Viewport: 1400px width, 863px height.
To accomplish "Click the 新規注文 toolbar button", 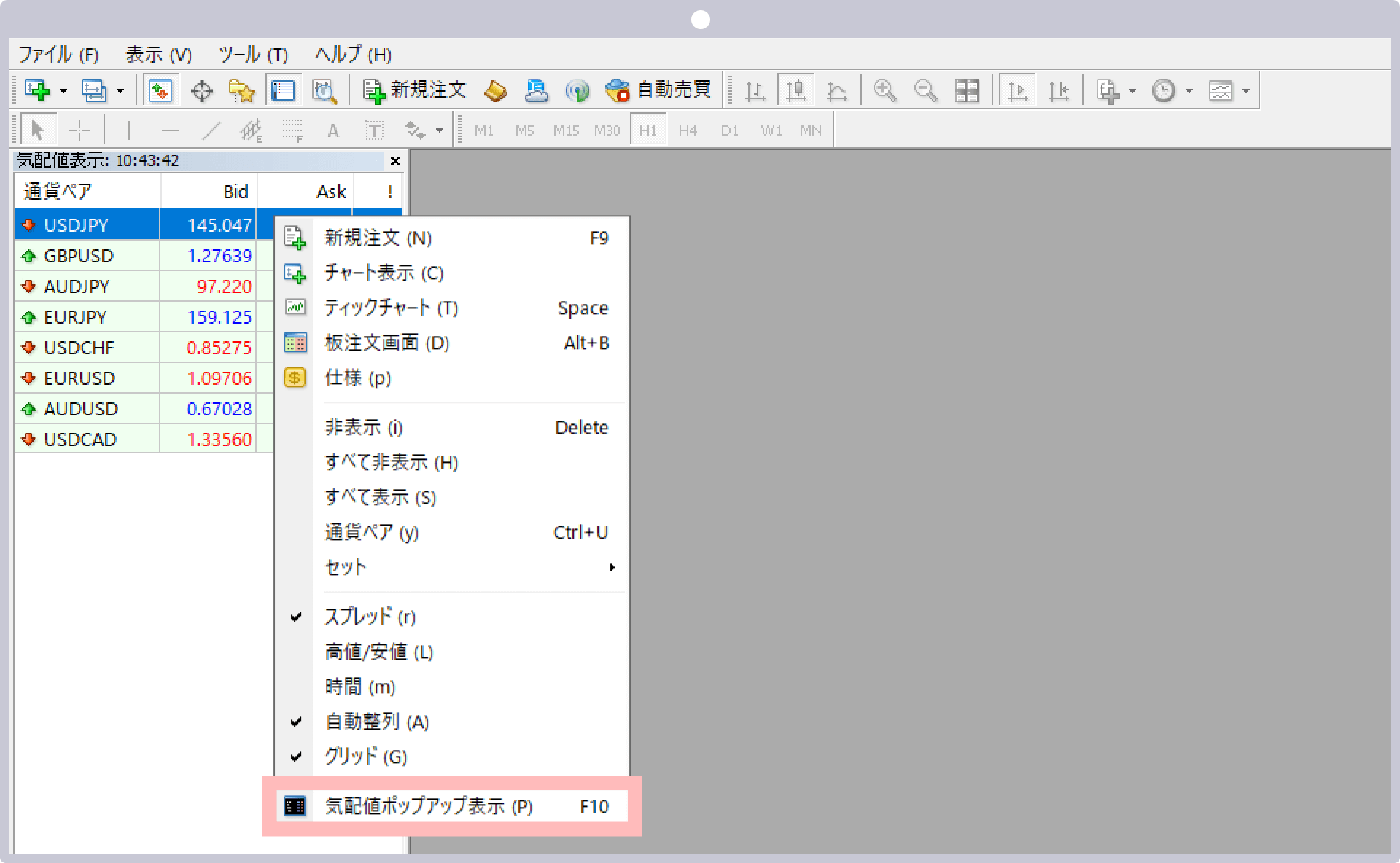I will pyautogui.click(x=414, y=90).
